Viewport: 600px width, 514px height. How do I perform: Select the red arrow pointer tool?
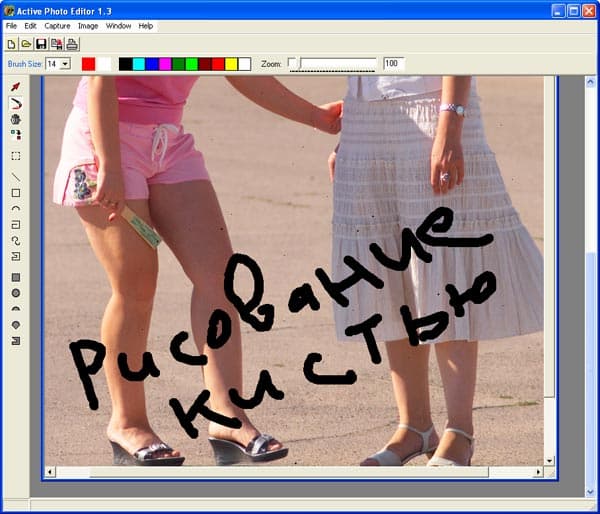(x=16, y=87)
